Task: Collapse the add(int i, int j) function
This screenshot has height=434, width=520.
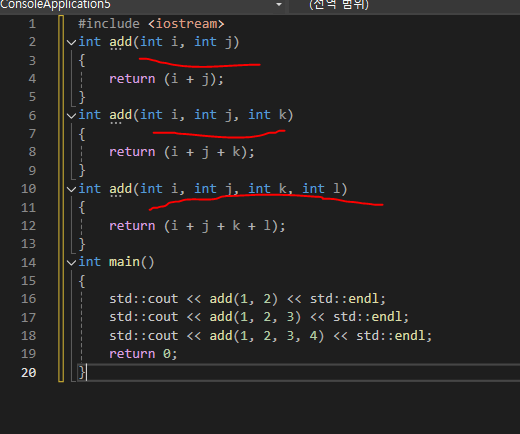Action: click(x=71, y=42)
